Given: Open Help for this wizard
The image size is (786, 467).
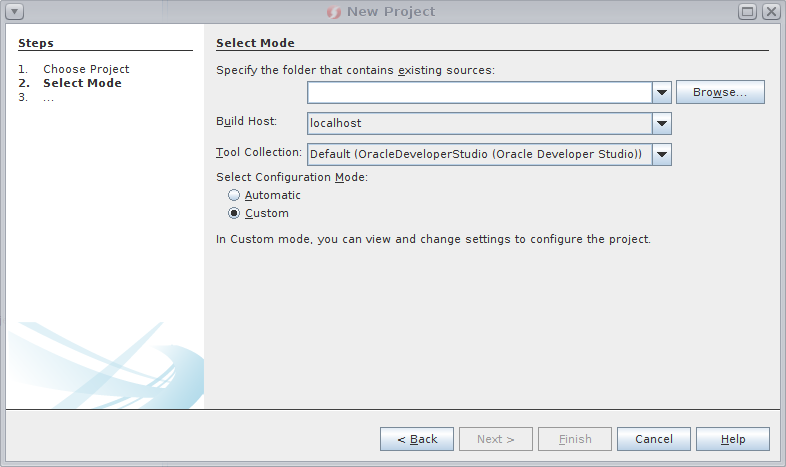Looking at the screenshot, I should coord(733,439).
